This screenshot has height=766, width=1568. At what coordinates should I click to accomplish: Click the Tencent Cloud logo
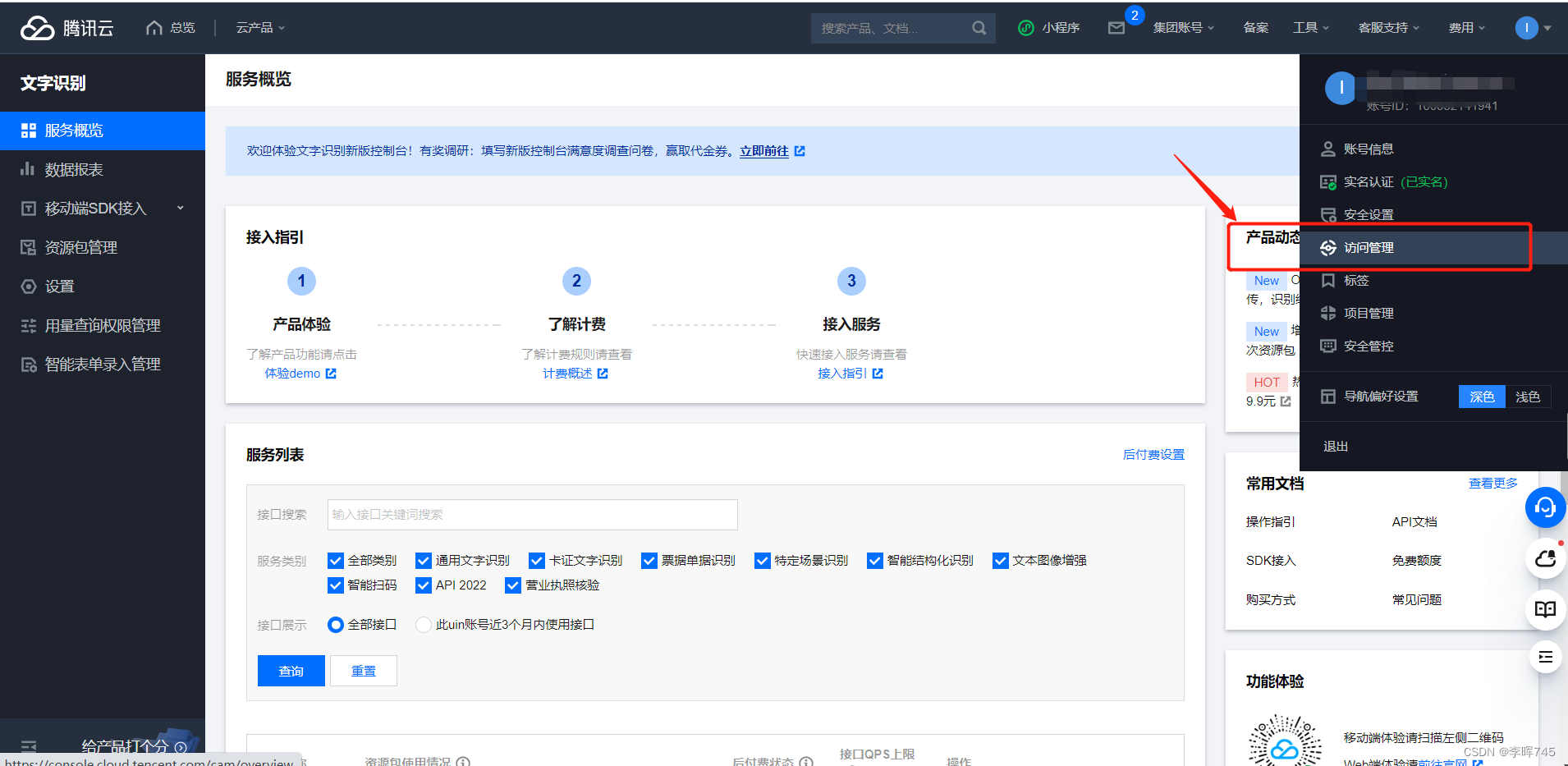[x=66, y=28]
